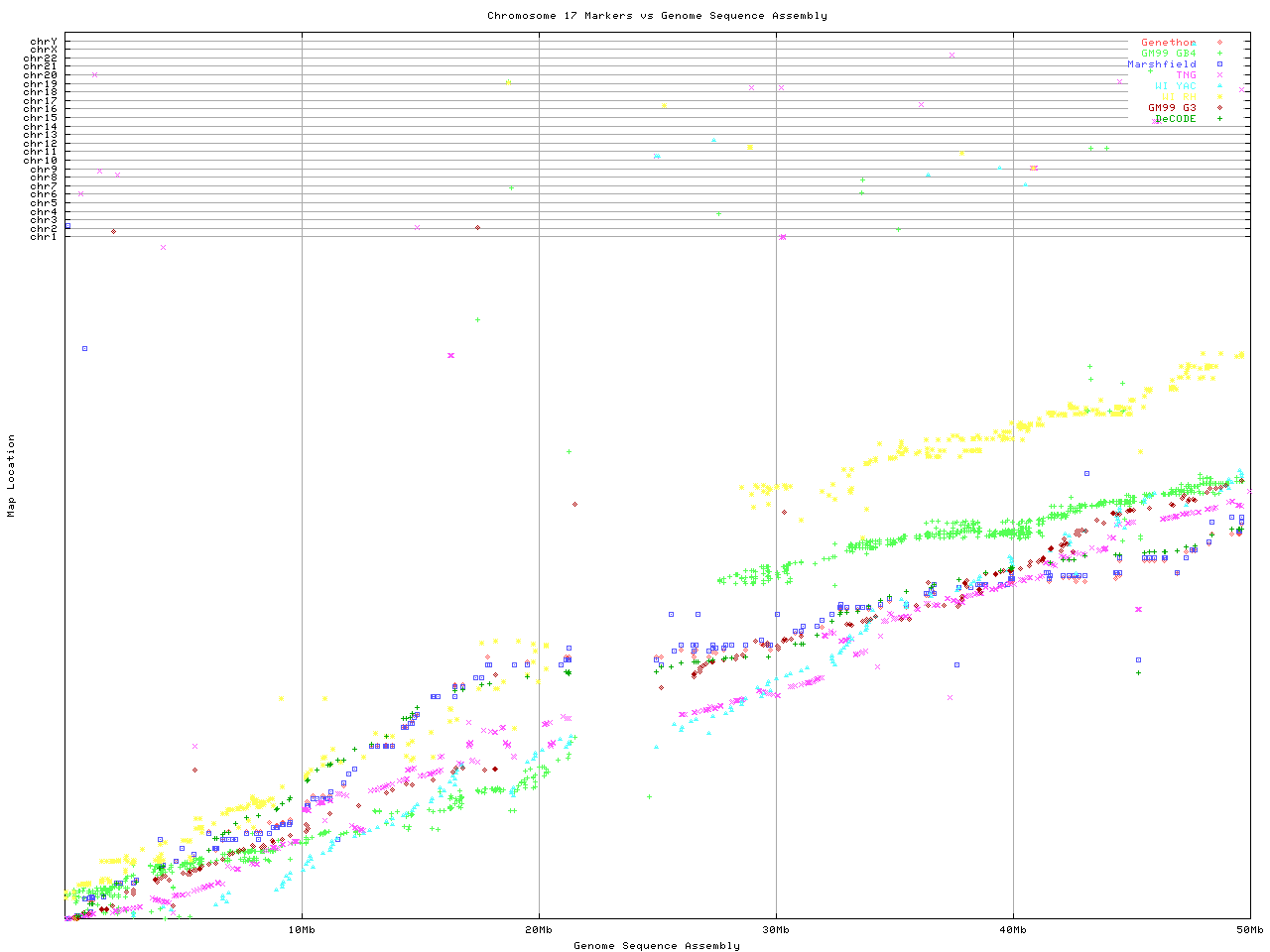Click the Map Location axis label
This screenshot has height=952, width=1270.
pos(12,476)
